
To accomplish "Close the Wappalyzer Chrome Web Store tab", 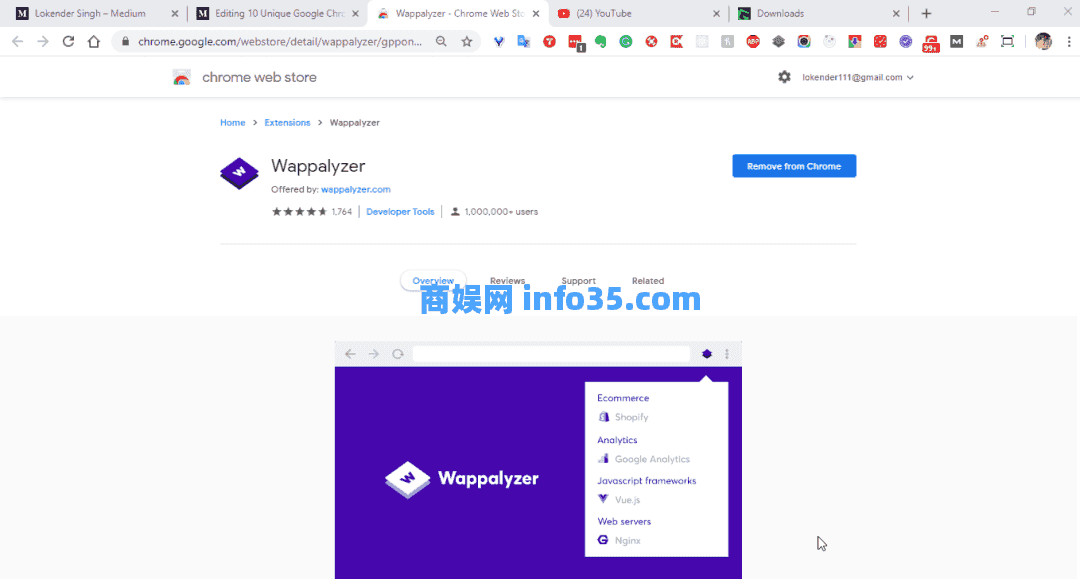I will tap(536, 13).
